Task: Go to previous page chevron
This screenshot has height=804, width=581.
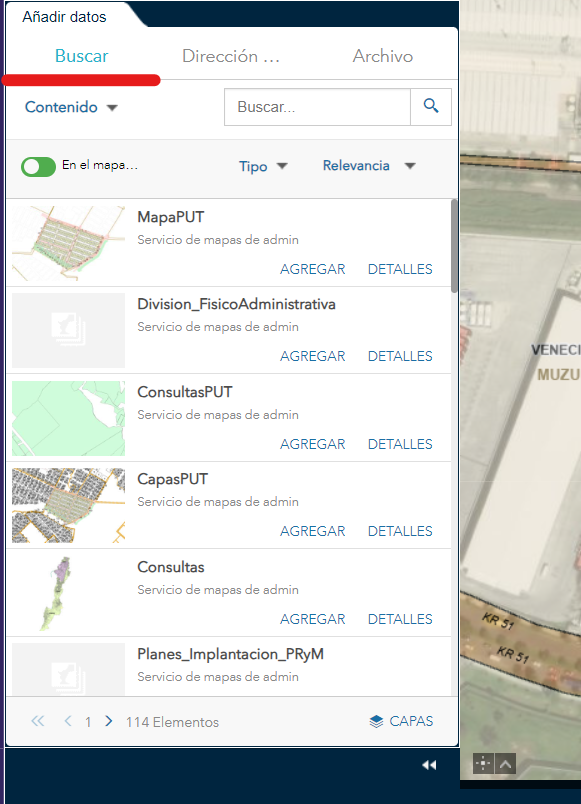Action: [68, 721]
